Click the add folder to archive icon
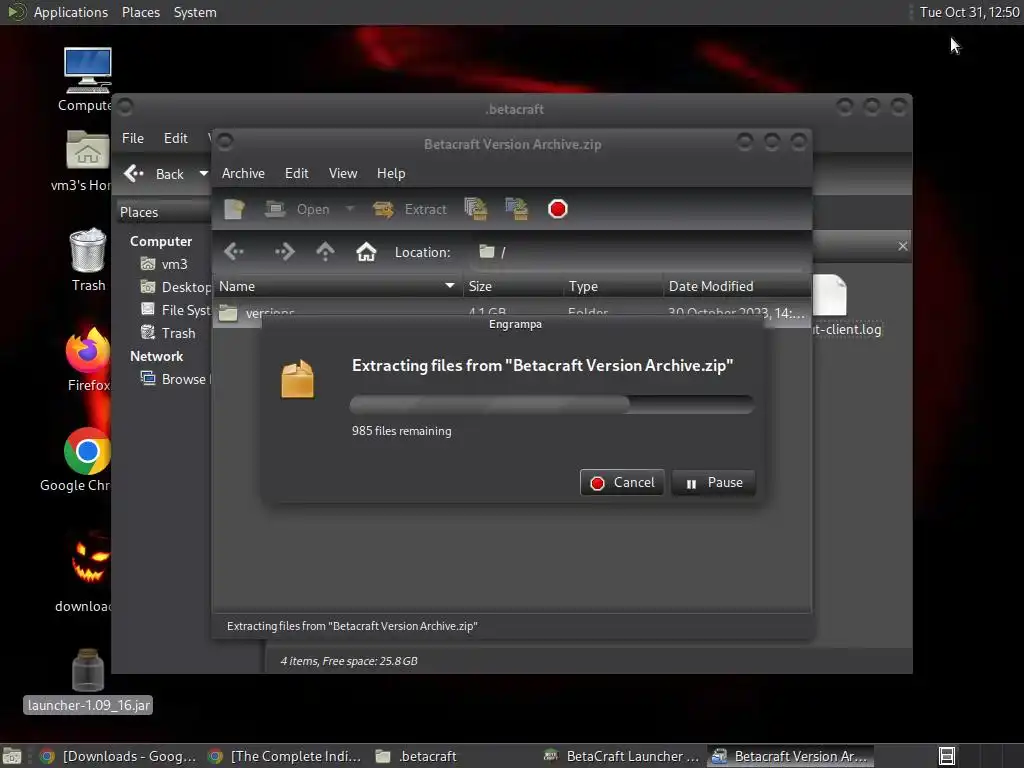The height and width of the screenshot is (768, 1024). [517, 209]
